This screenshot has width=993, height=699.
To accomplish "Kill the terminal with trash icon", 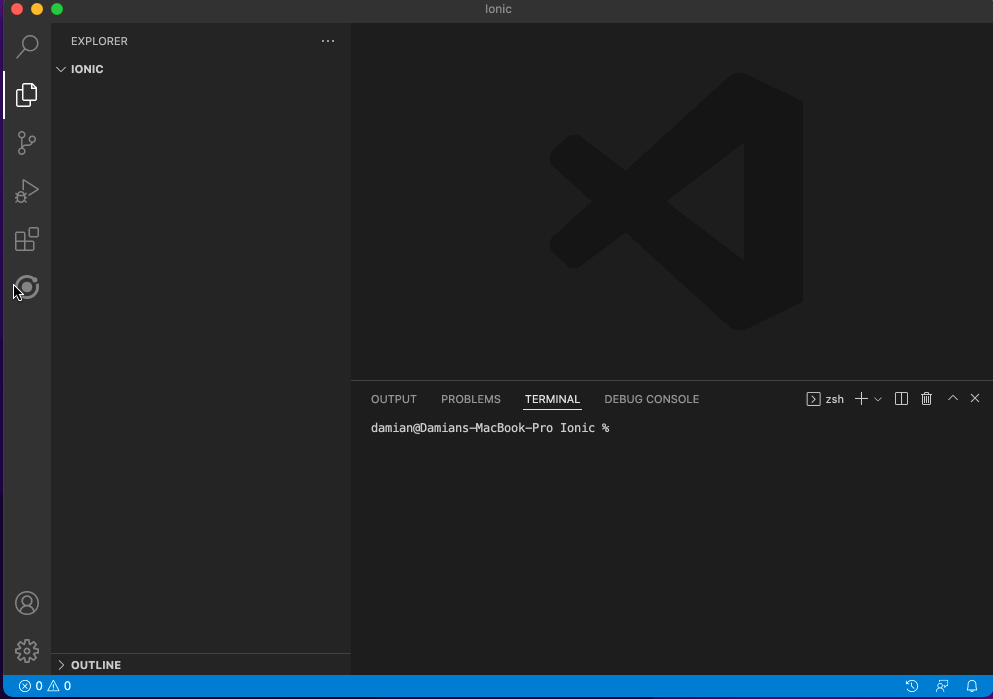I will pyautogui.click(x=926, y=399).
